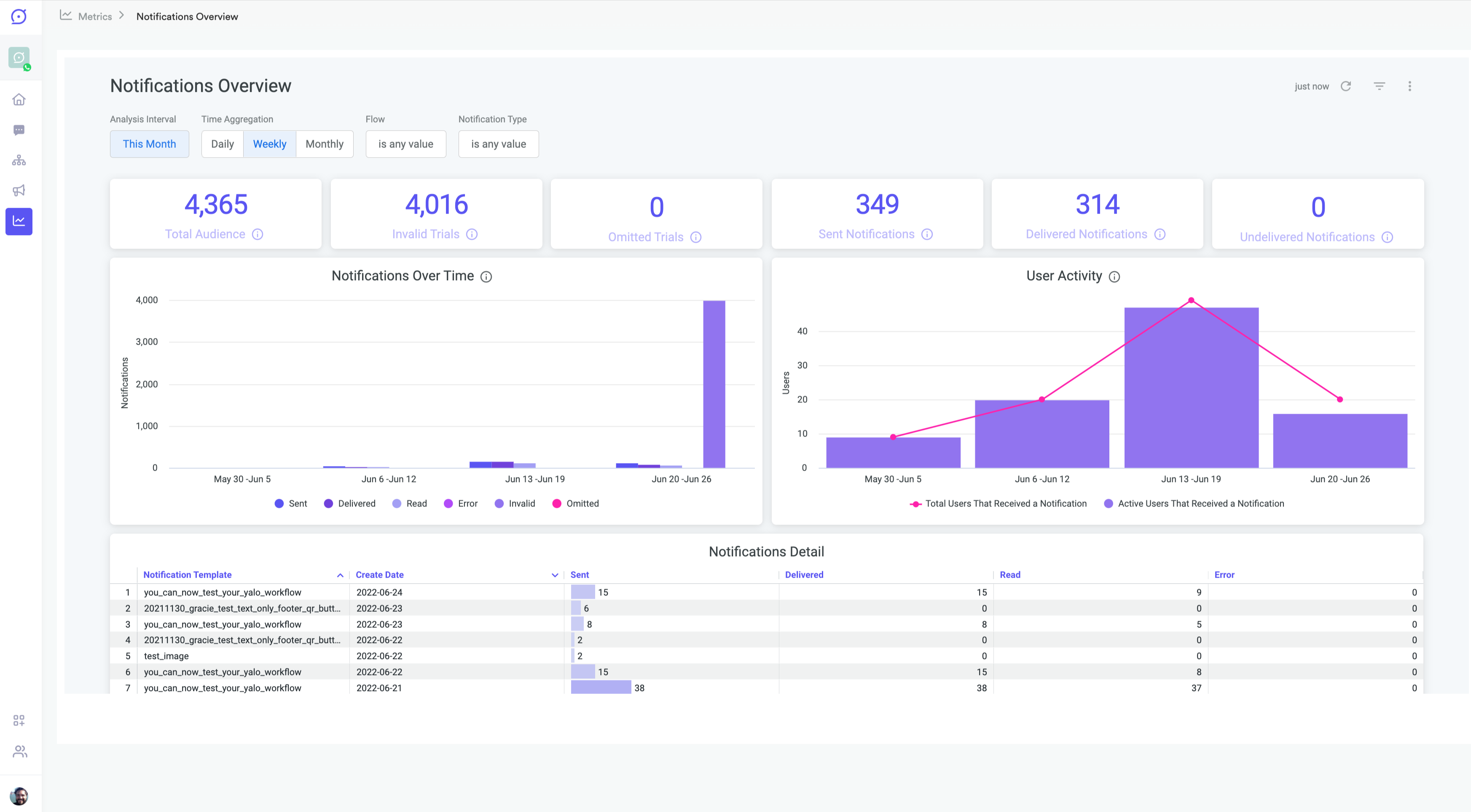This screenshot has height=812, width=1471.
Task: Open the three-dot dashboard actions menu
Action: [1409, 86]
